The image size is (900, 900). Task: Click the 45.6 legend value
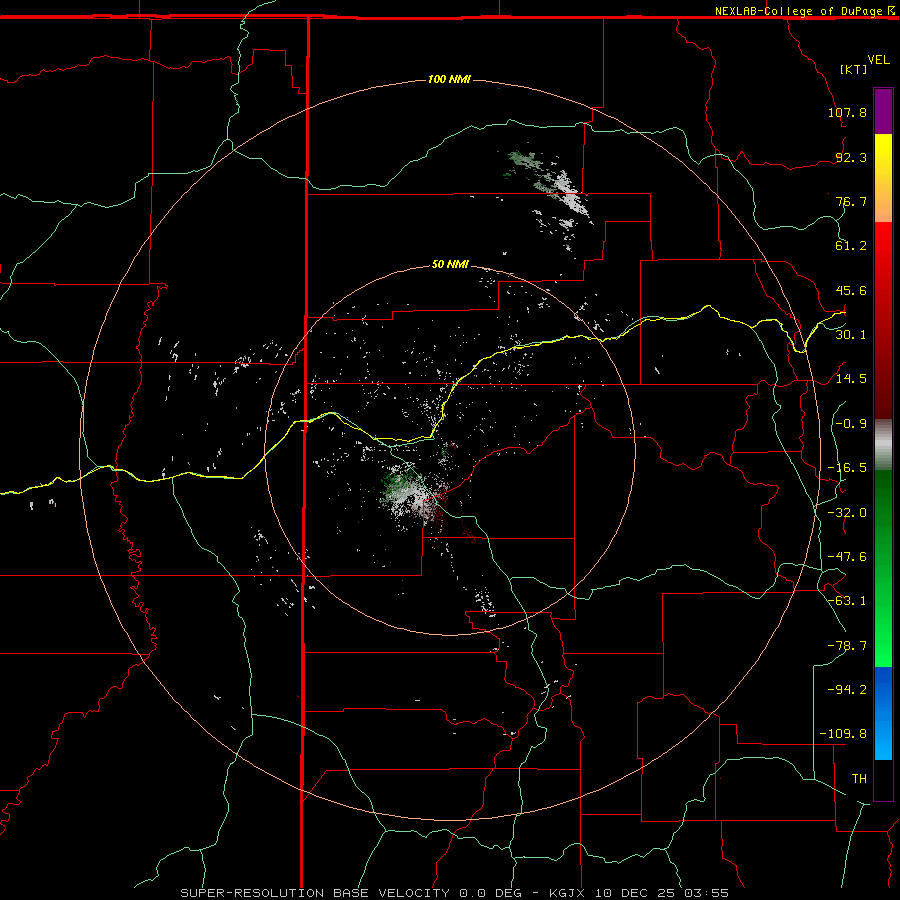tap(851, 290)
